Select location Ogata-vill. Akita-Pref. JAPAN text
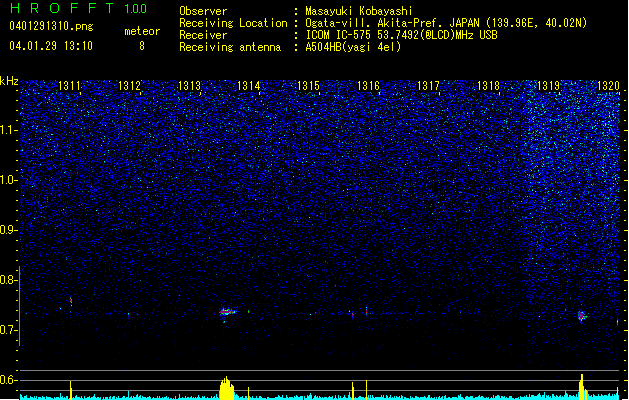Image resolution: width=629 pixels, height=400 pixels. coord(392,23)
